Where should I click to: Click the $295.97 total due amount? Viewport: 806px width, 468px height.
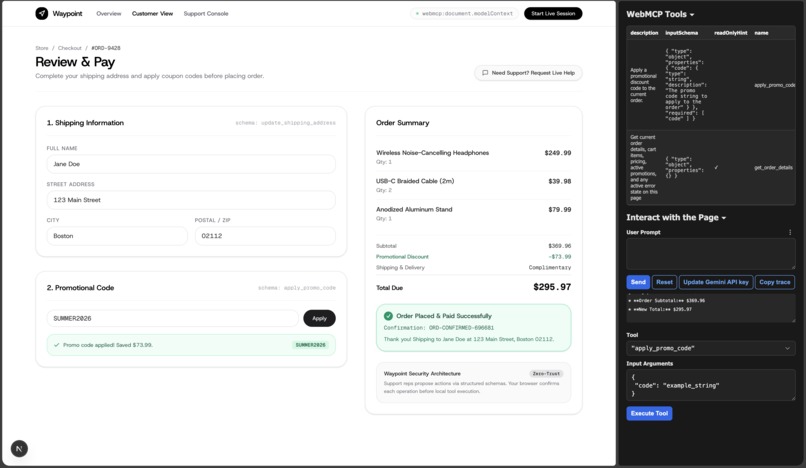point(552,287)
